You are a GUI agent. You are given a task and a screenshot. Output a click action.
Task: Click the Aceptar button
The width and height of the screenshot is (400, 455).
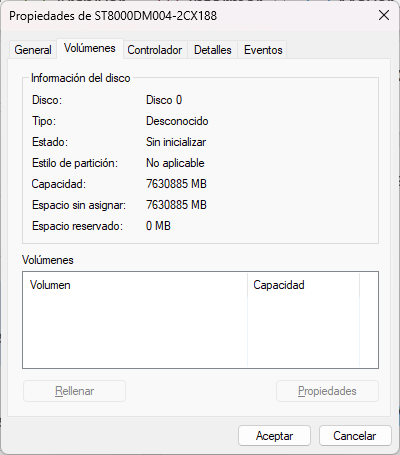(x=274, y=436)
